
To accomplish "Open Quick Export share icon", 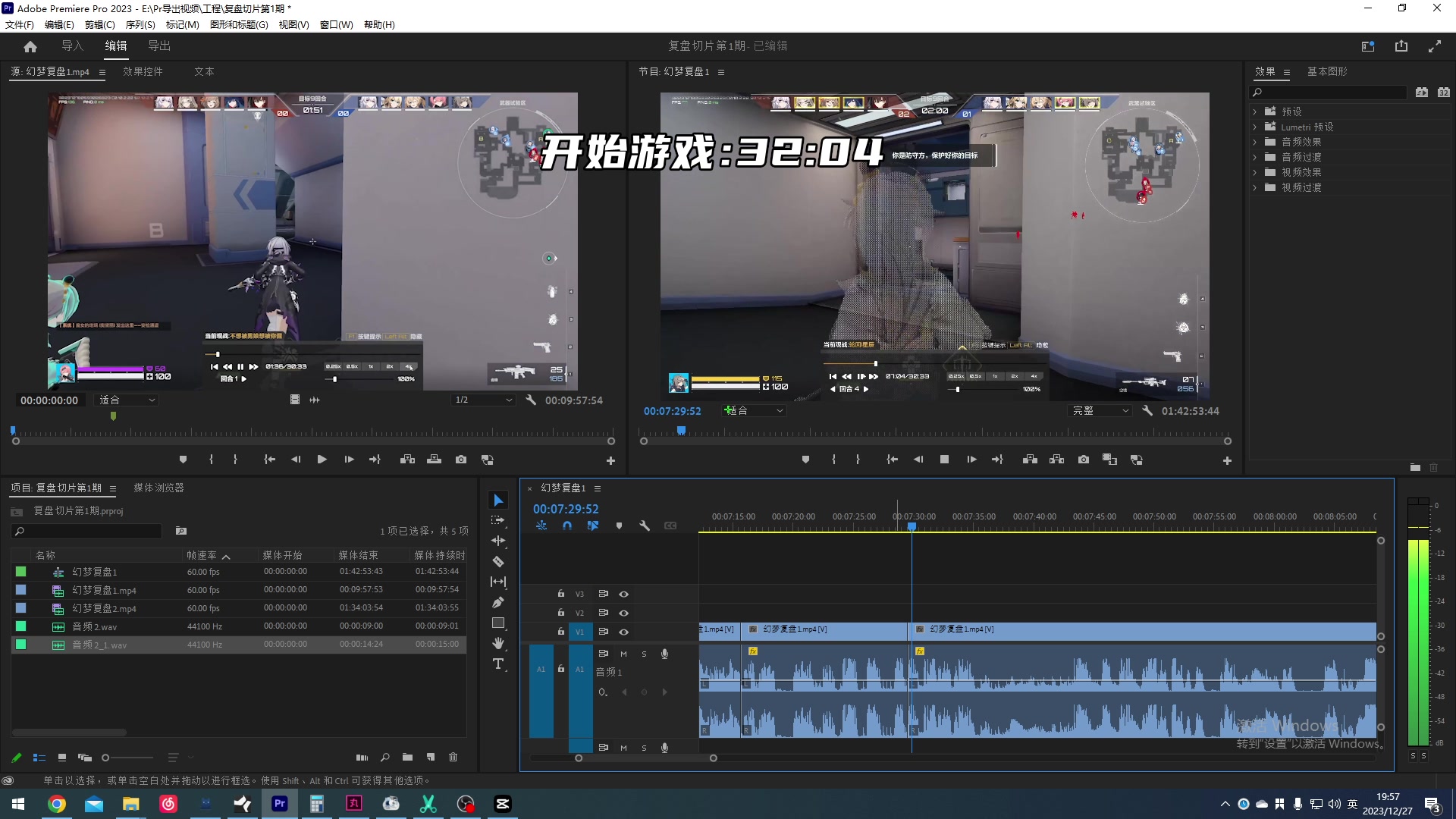I will [1401, 46].
